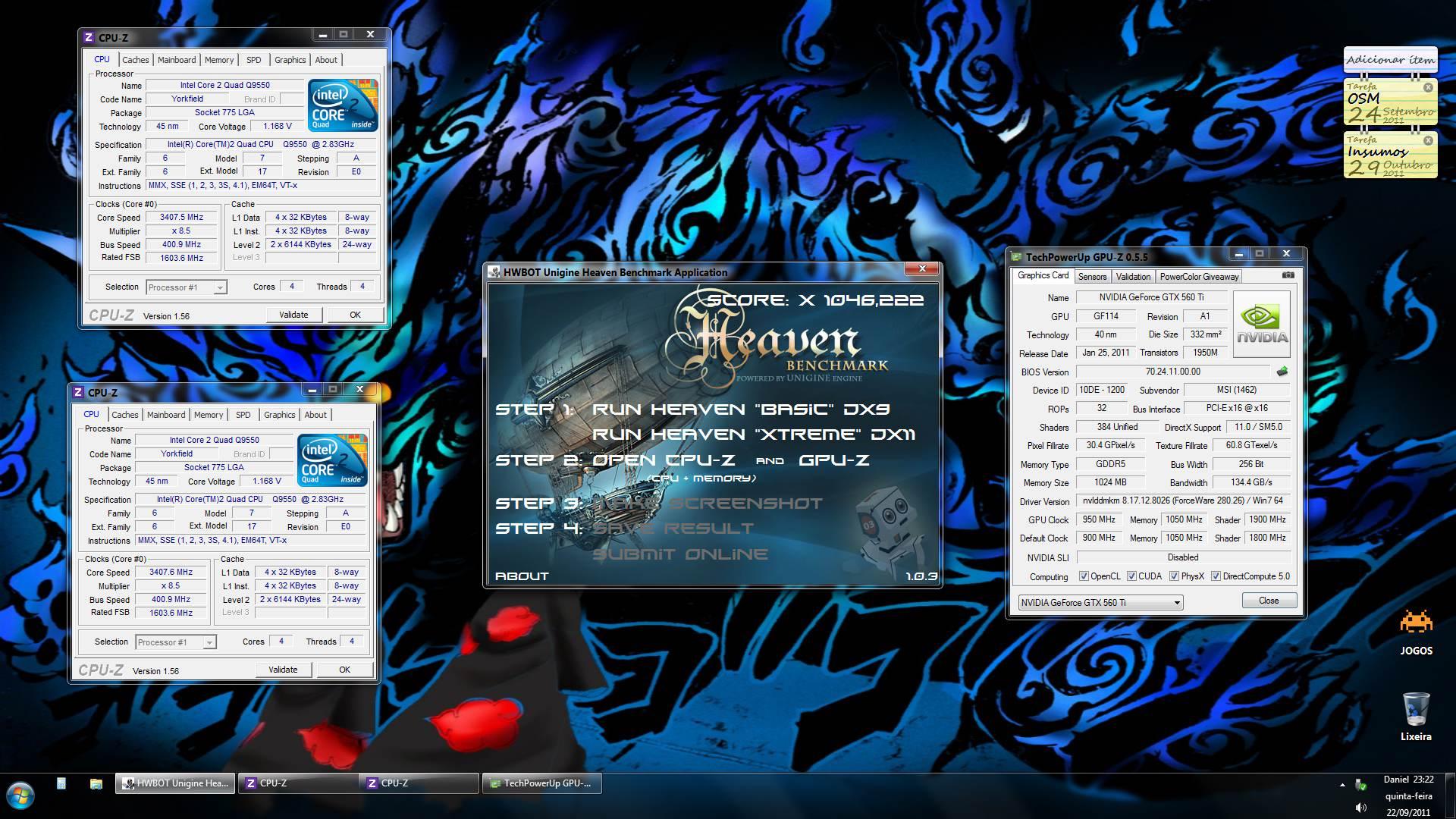Click Take Screenshot in Heaven step 3
1456x819 pixels.
tap(707, 504)
